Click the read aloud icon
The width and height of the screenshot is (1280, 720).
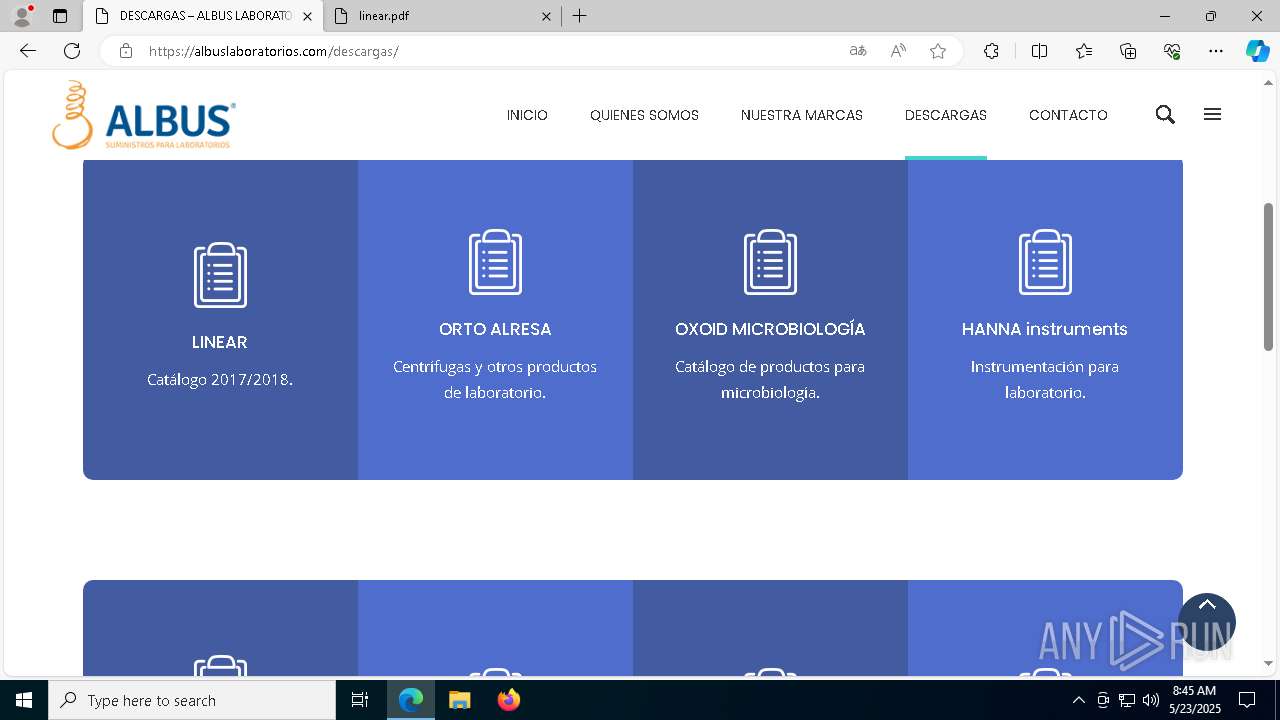[898, 51]
